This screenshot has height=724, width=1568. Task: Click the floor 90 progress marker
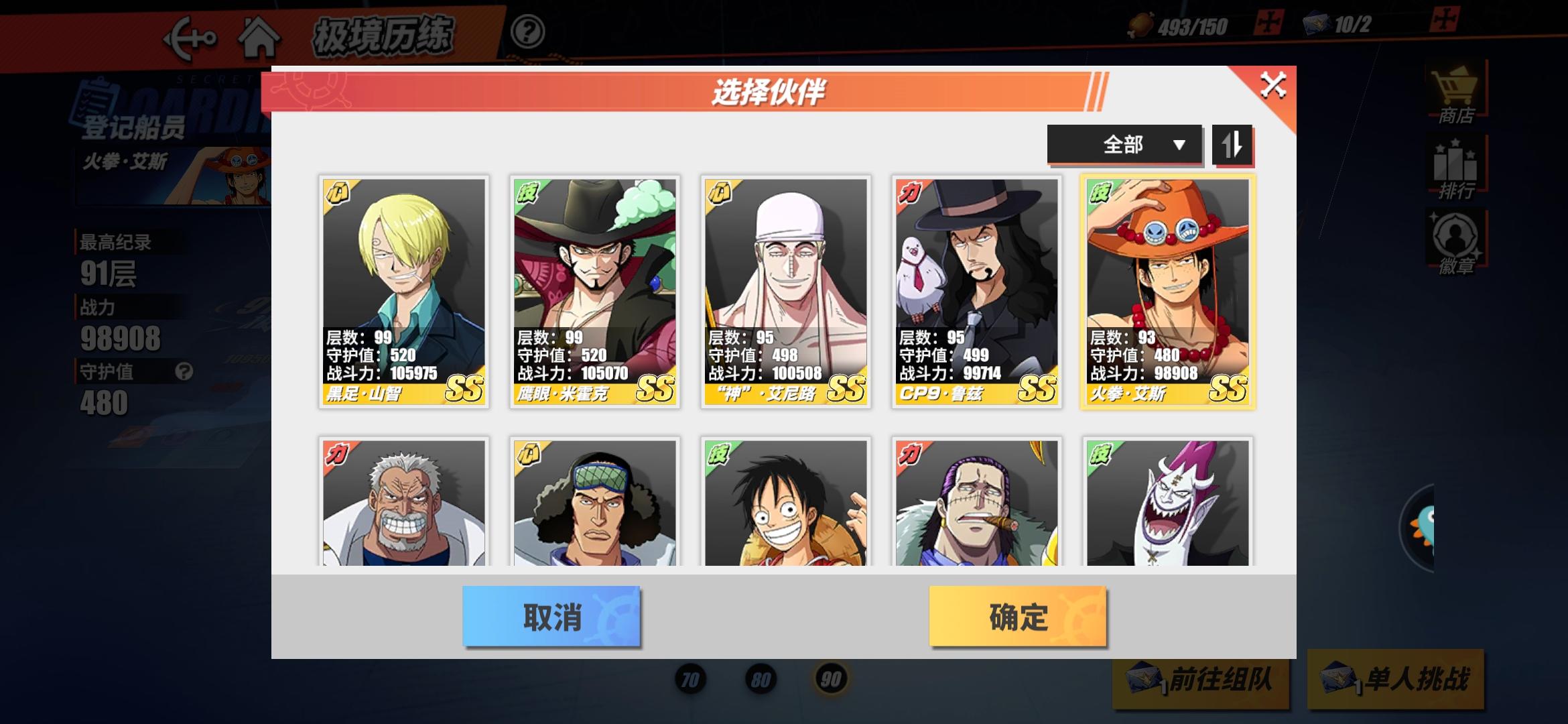[x=831, y=679]
